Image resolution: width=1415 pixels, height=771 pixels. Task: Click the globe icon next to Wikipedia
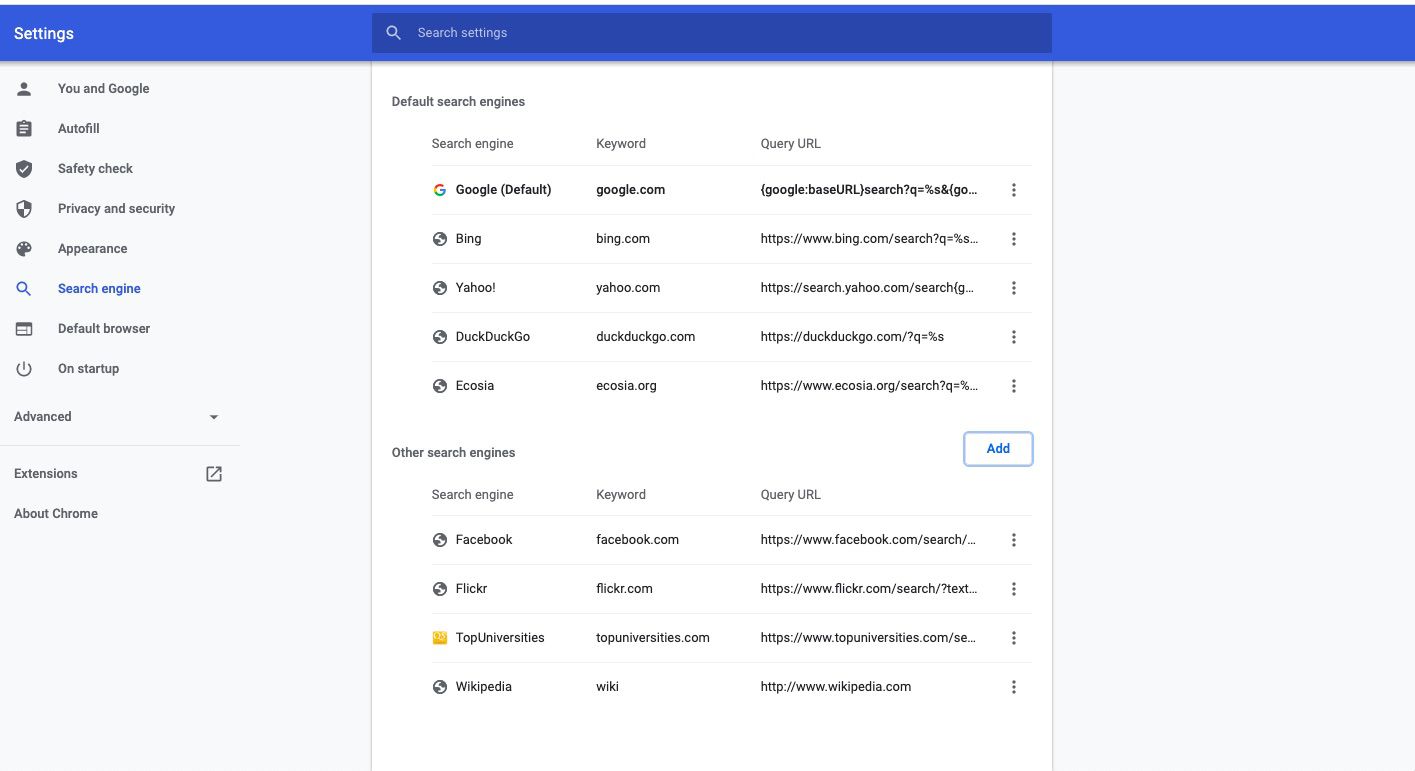coord(439,687)
